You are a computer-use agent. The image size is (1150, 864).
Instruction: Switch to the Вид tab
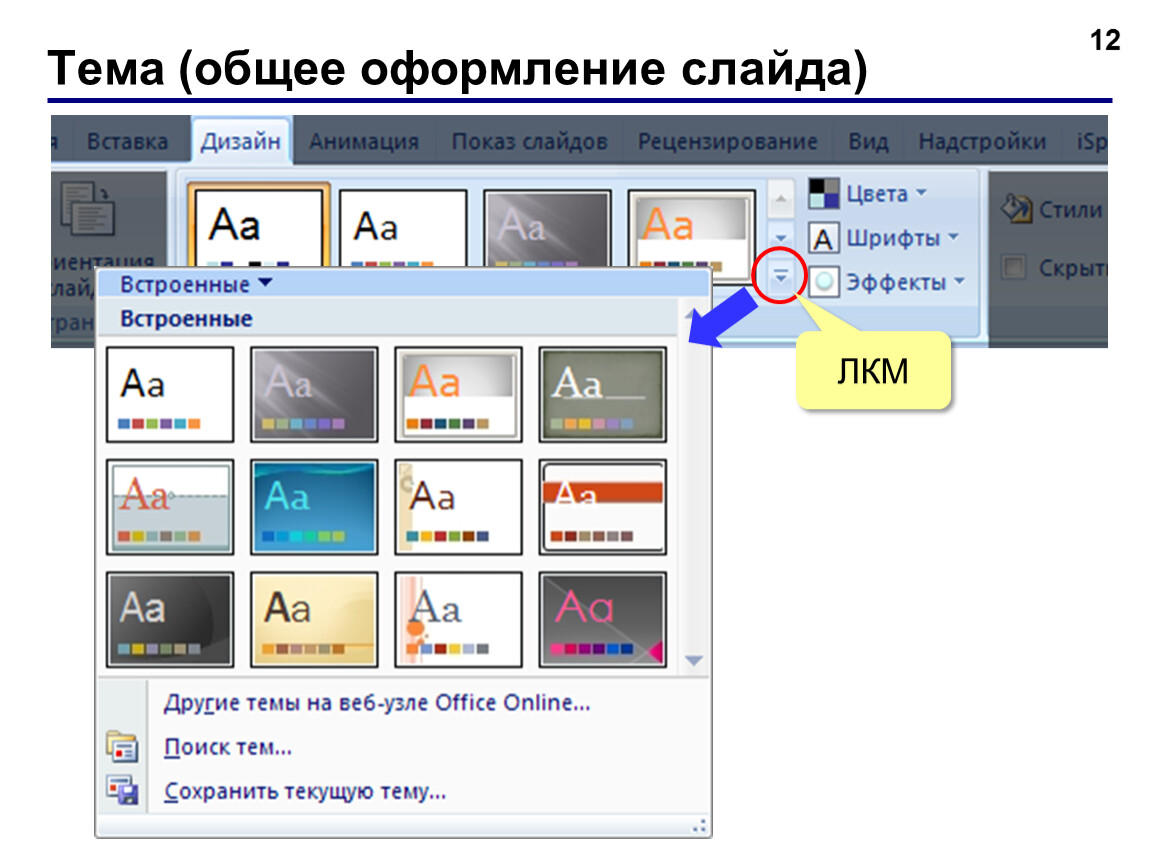click(x=868, y=141)
